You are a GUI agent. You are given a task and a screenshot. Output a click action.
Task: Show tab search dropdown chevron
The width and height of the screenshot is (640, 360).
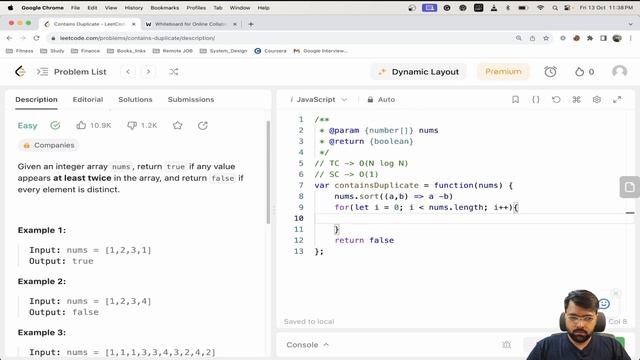[630, 24]
